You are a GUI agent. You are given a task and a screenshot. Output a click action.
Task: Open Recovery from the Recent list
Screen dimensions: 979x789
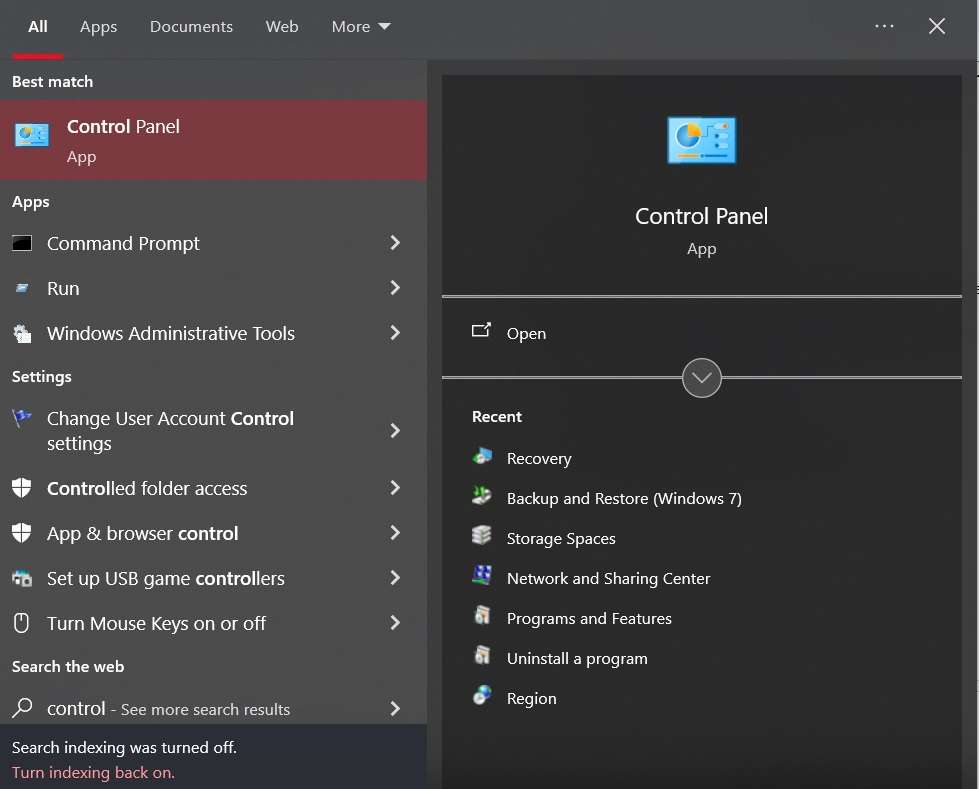point(539,459)
